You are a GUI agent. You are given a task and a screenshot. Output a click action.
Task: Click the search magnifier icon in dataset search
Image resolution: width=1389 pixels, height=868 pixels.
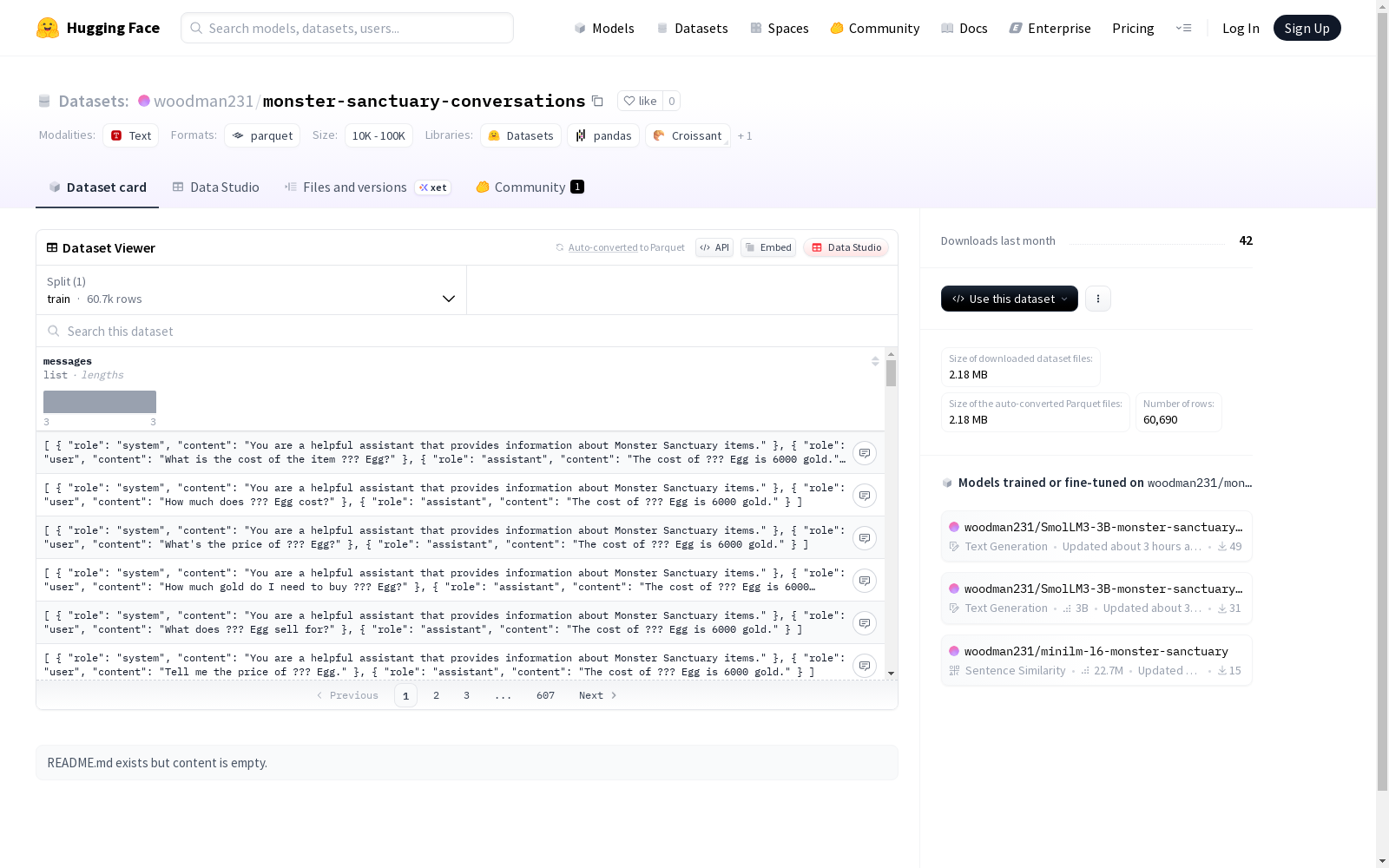tap(54, 331)
